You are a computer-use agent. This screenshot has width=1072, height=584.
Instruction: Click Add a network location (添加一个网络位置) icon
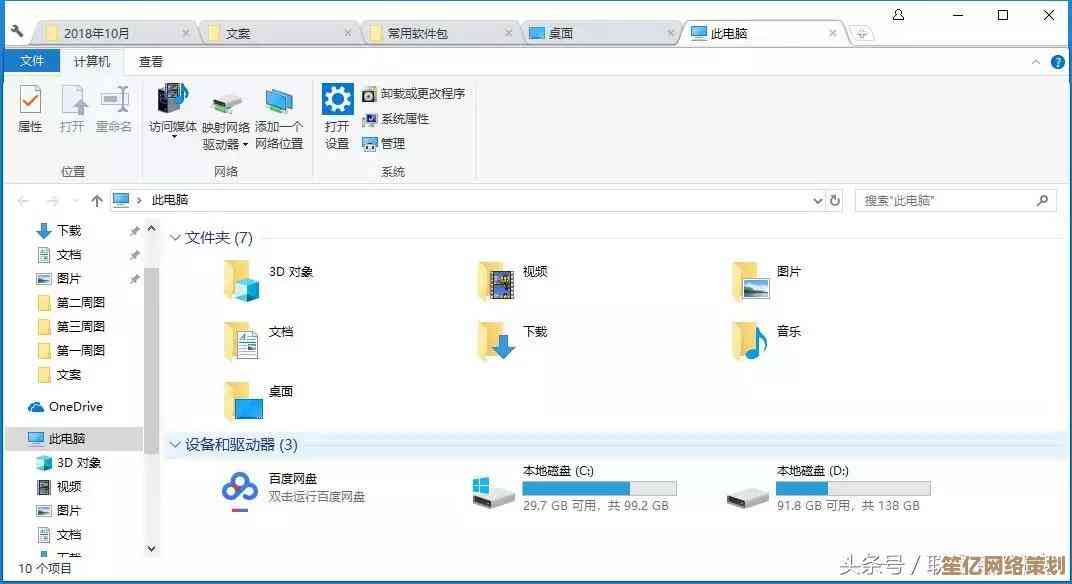coord(279,102)
